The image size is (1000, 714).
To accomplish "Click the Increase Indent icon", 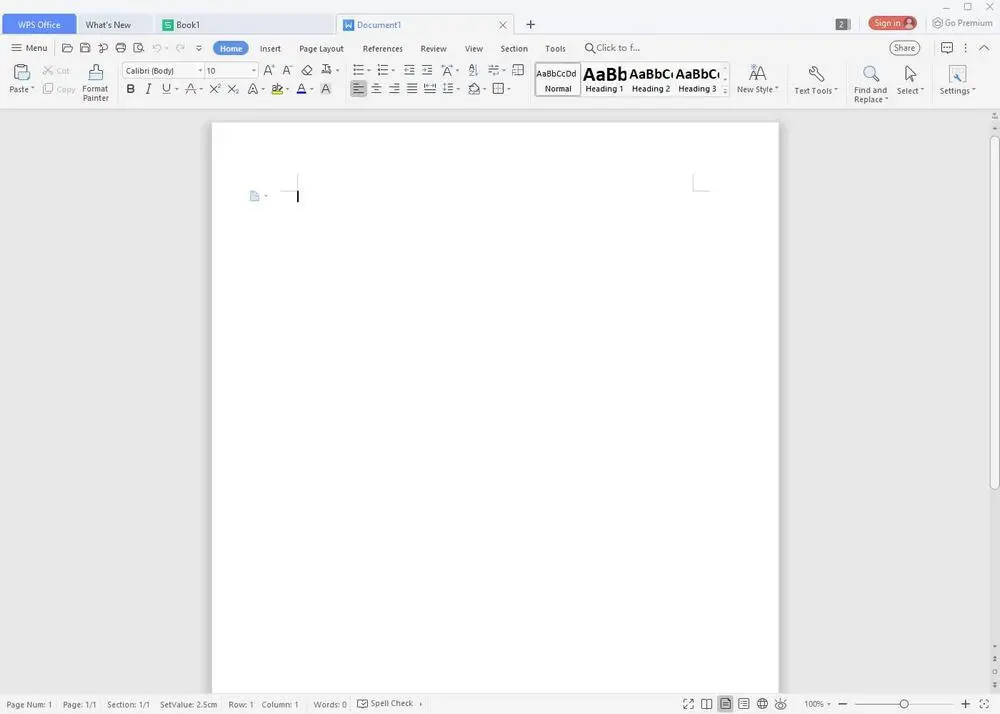I will click(x=427, y=70).
